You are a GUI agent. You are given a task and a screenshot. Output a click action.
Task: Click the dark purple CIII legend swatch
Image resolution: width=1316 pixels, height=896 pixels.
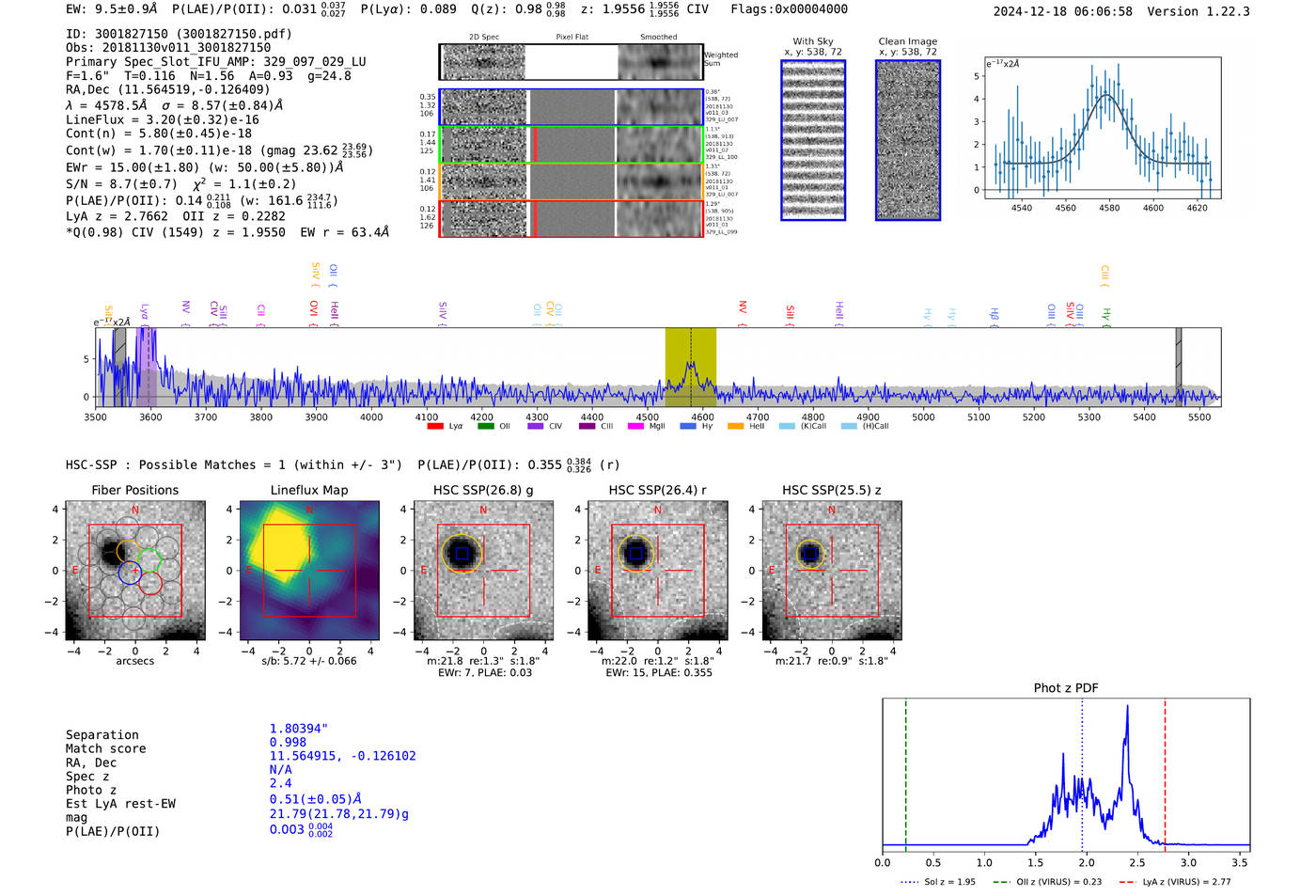[x=587, y=426]
